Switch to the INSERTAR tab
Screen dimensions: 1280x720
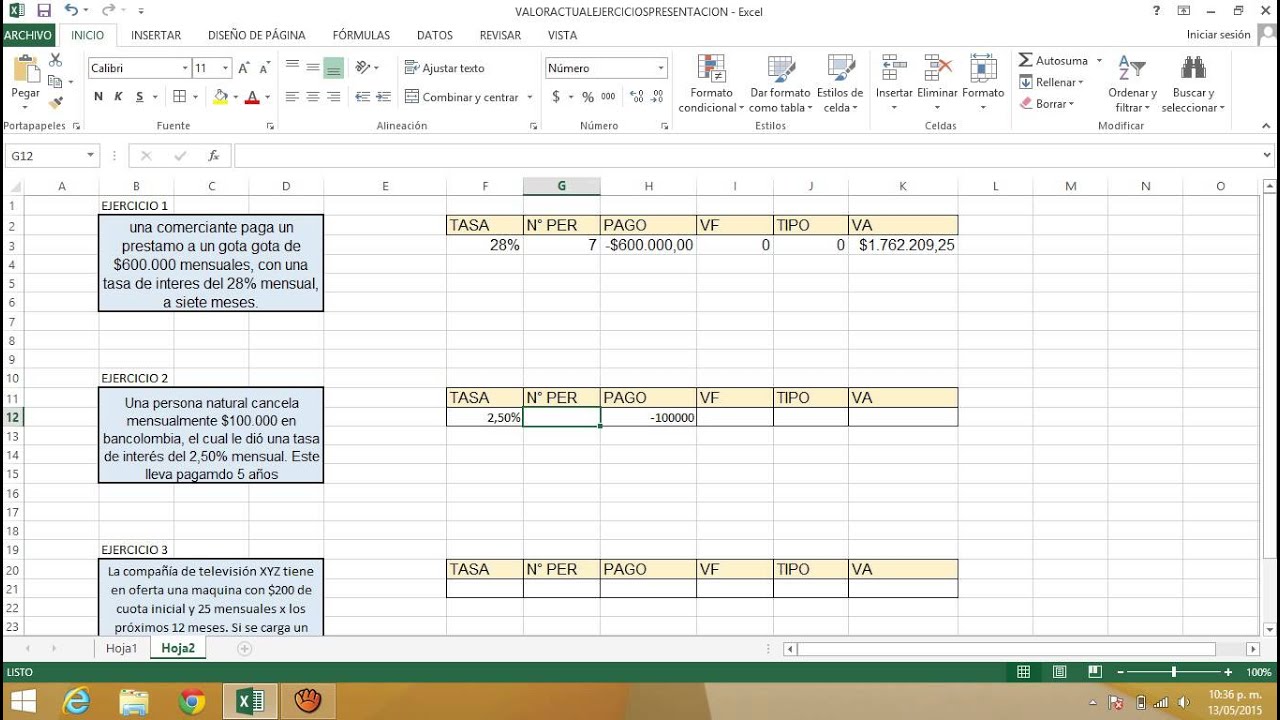pos(156,35)
